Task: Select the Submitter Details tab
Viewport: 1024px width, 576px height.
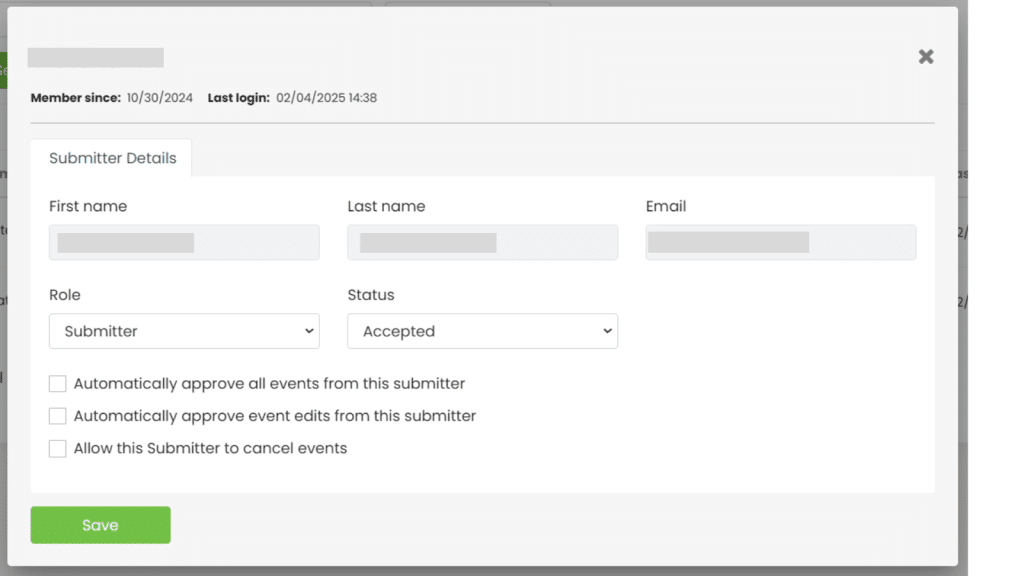Action: coord(111,157)
